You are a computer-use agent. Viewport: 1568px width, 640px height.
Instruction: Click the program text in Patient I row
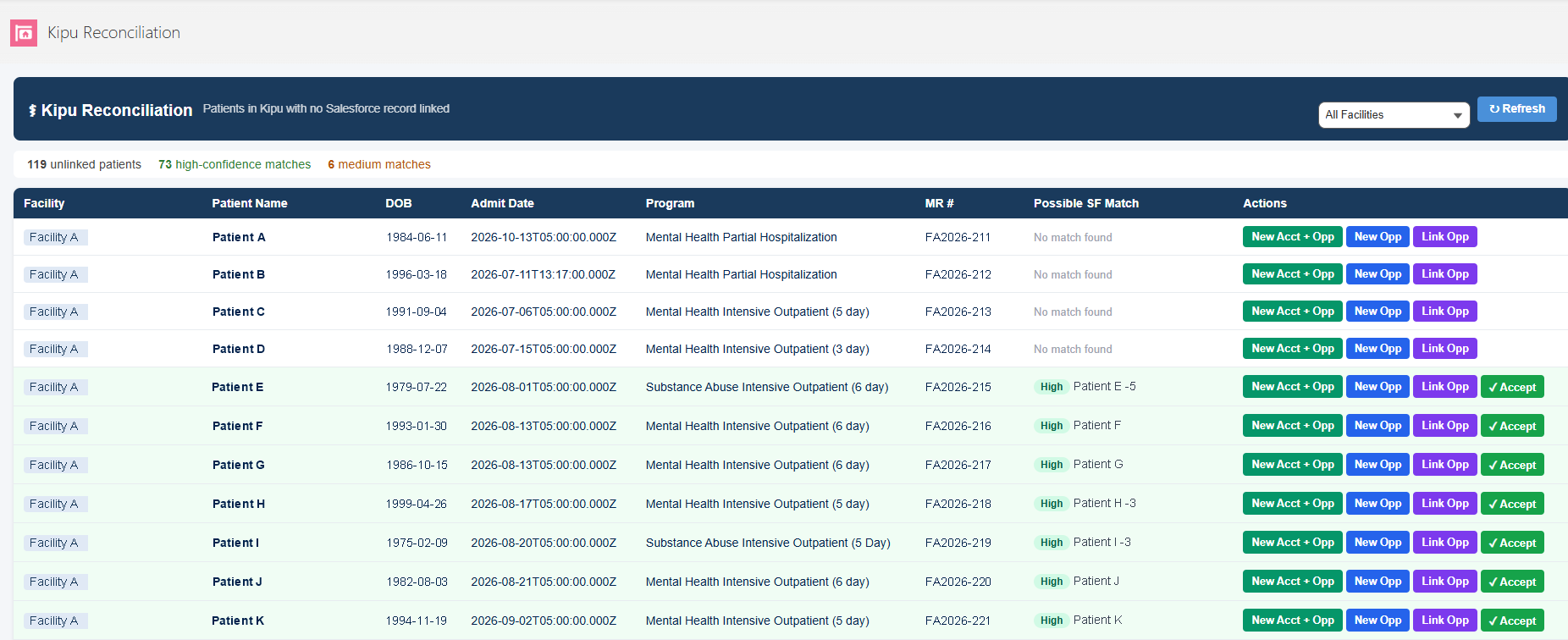pyautogui.click(x=768, y=543)
